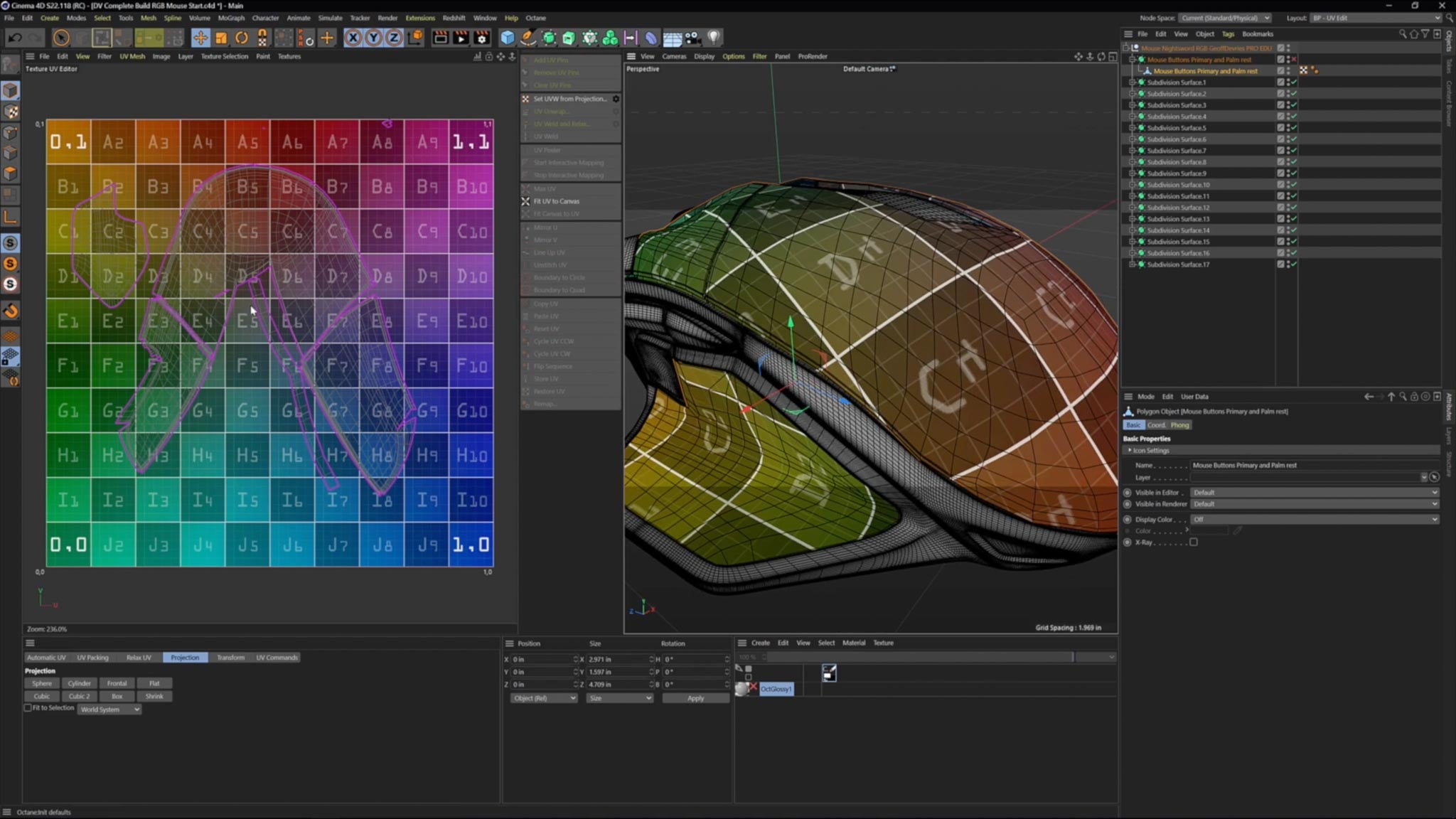Toggle the Z axis lock
The width and height of the screenshot is (1456, 819).
394,38
